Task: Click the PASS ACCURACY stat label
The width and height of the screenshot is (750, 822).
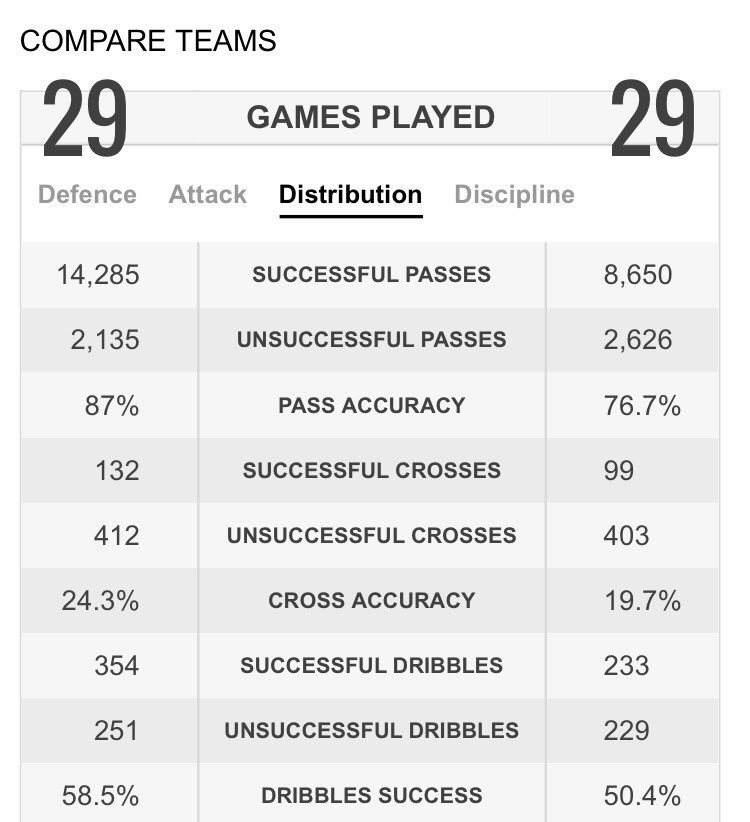Action: coord(371,405)
